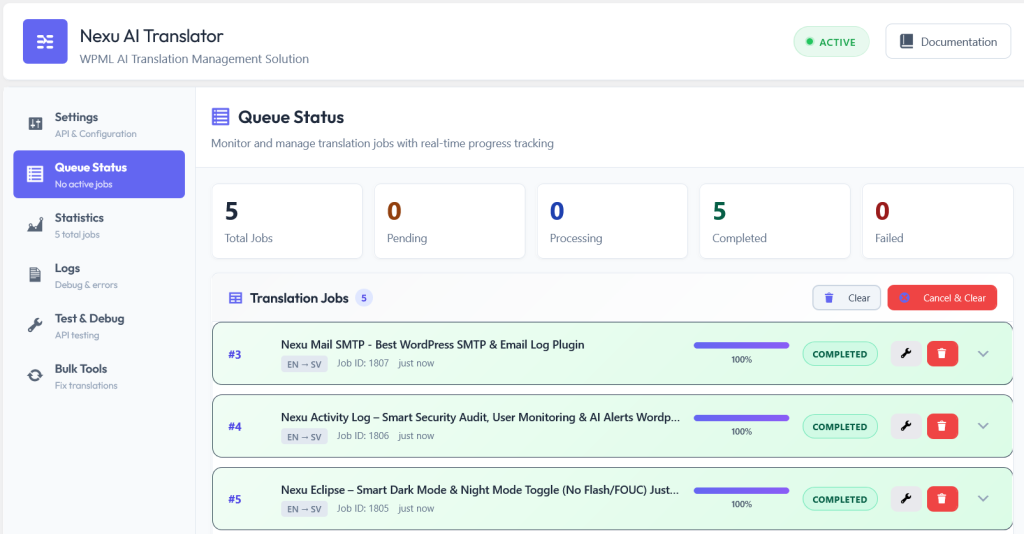The image size is (1024, 534).
Task: Click the Nexu AI Translator logo icon
Action: (45, 41)
